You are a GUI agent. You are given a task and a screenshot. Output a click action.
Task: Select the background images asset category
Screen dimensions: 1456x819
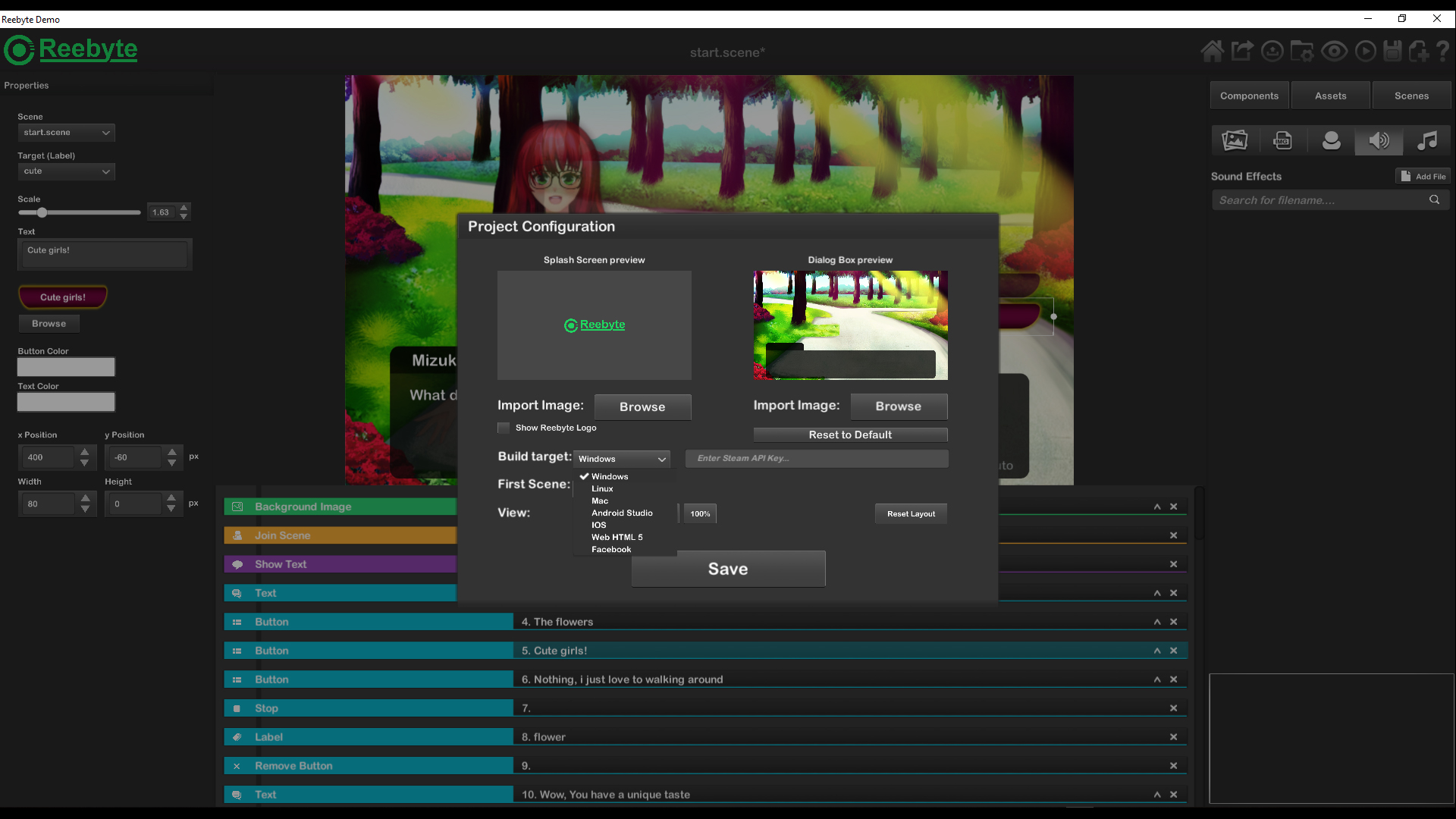[x=1235, y=140]
